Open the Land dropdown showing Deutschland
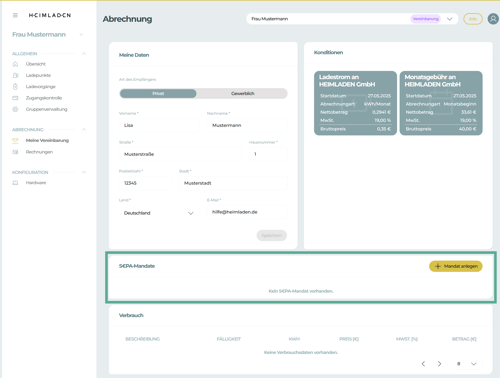The height and width of the screenshot is (378, 500). click(x=159, y=213)
